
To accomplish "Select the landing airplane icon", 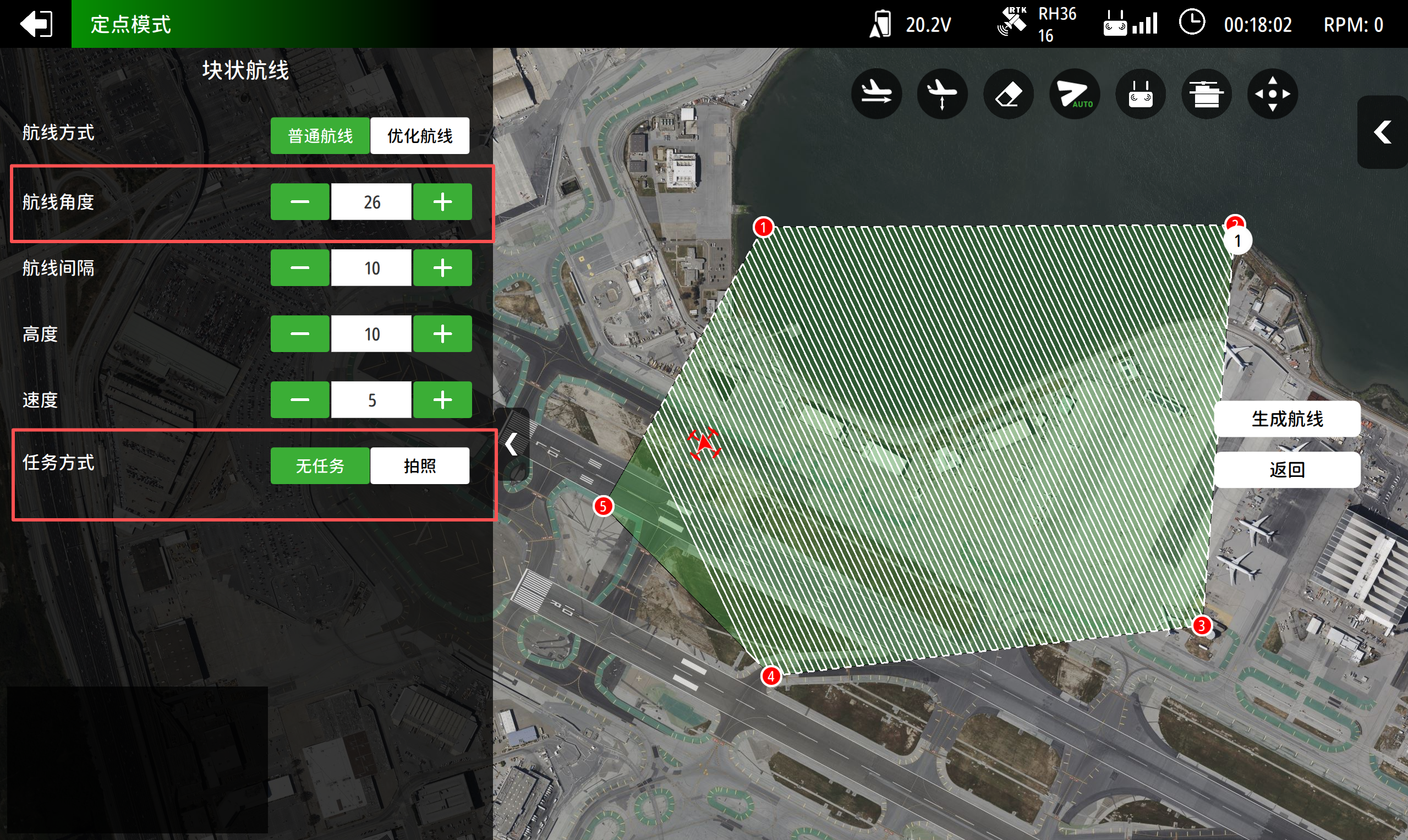I will coord(876,94).
